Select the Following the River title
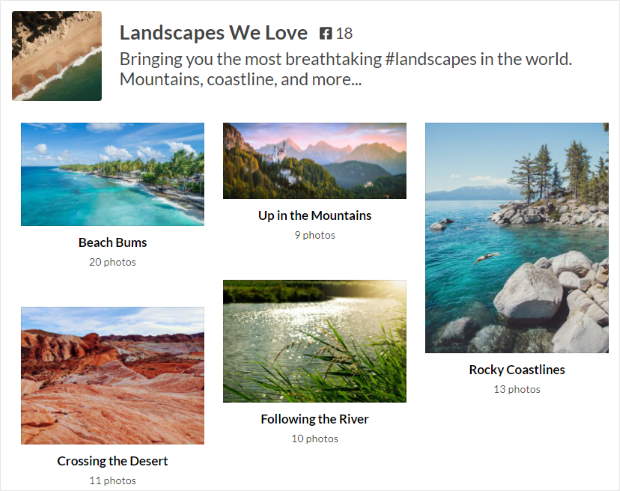Screen dimensions: 620x491 (314, 419)
